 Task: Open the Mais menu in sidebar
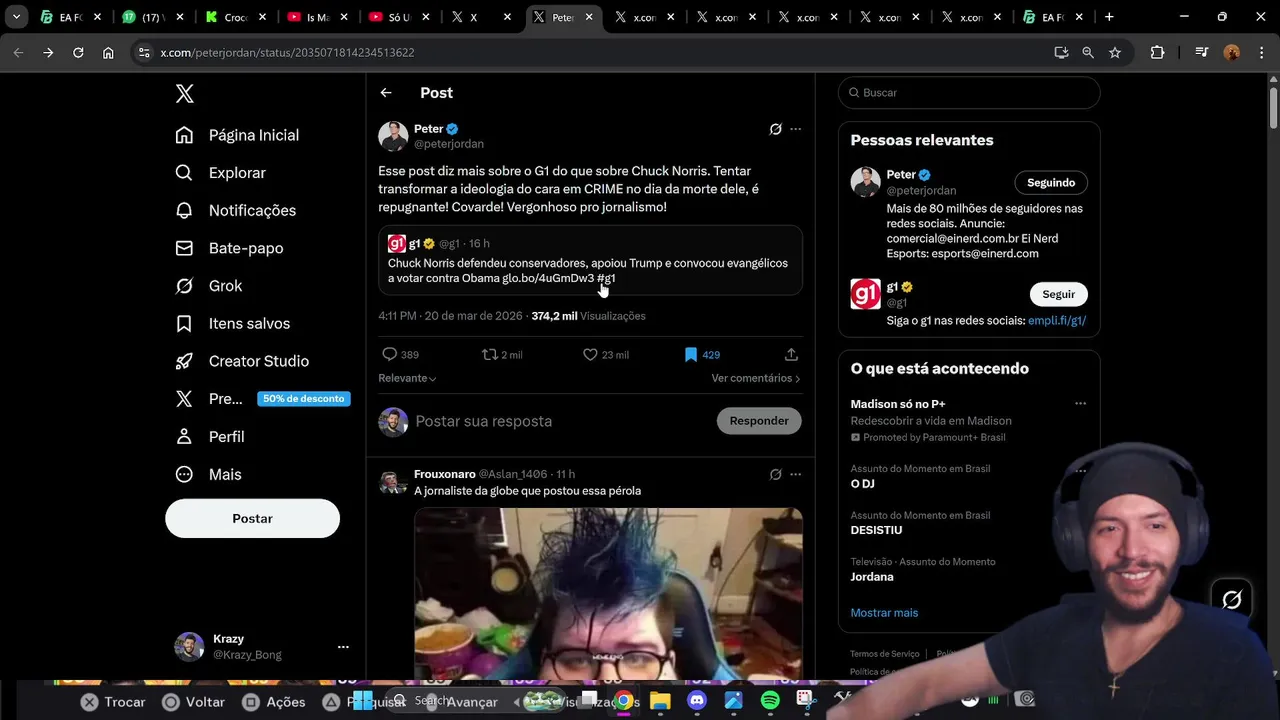pyautogui.click(x=208, y=475)
